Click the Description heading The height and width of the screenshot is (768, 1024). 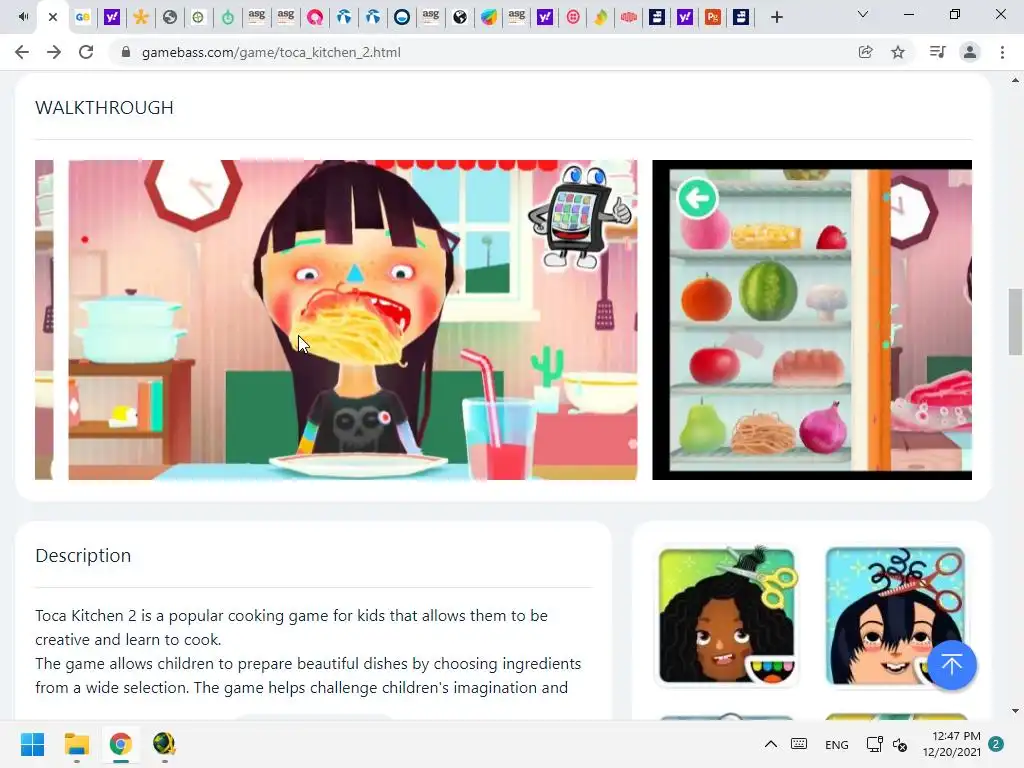[83, 556]
